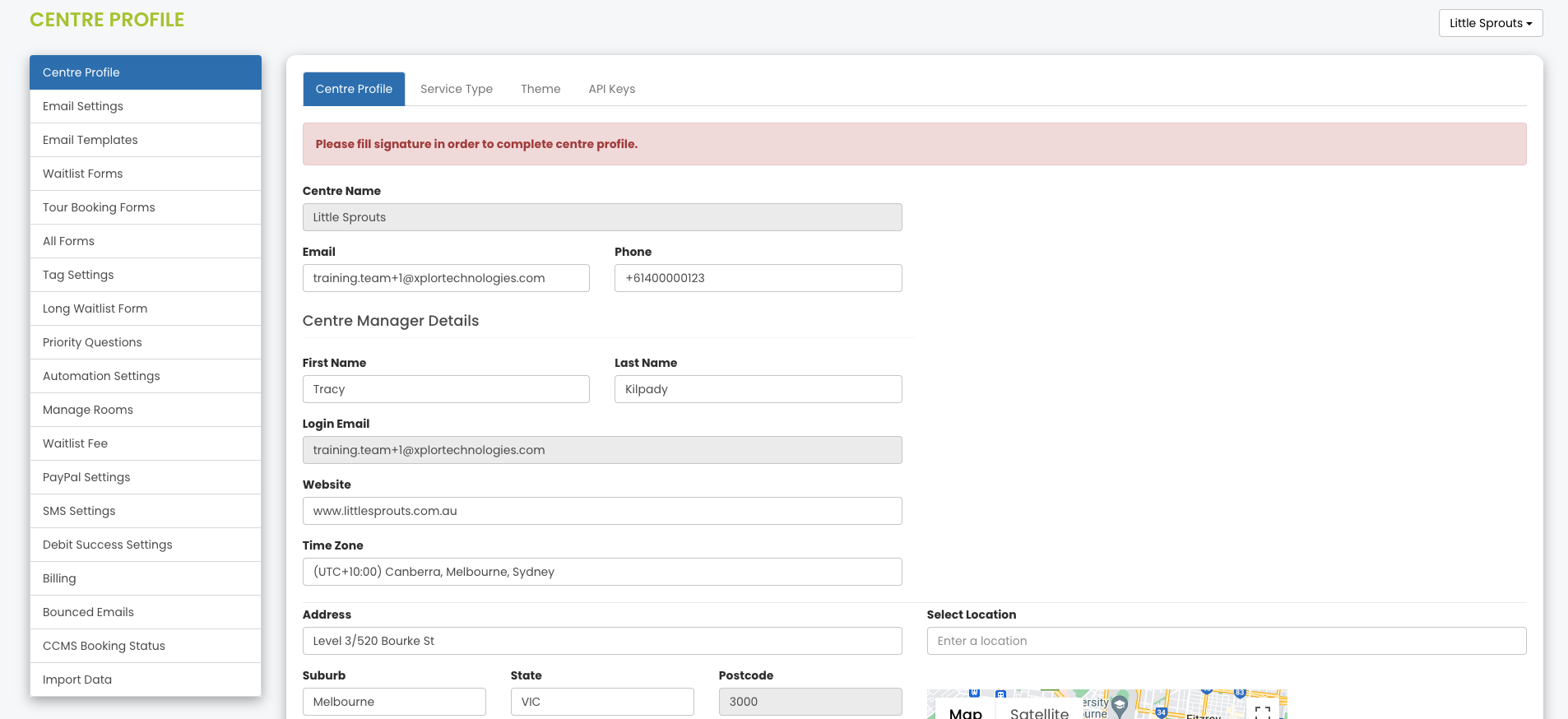The image size is (1568, 719).
Task: Click the Last Name field containing Kilpady
Action: [758, 389]
